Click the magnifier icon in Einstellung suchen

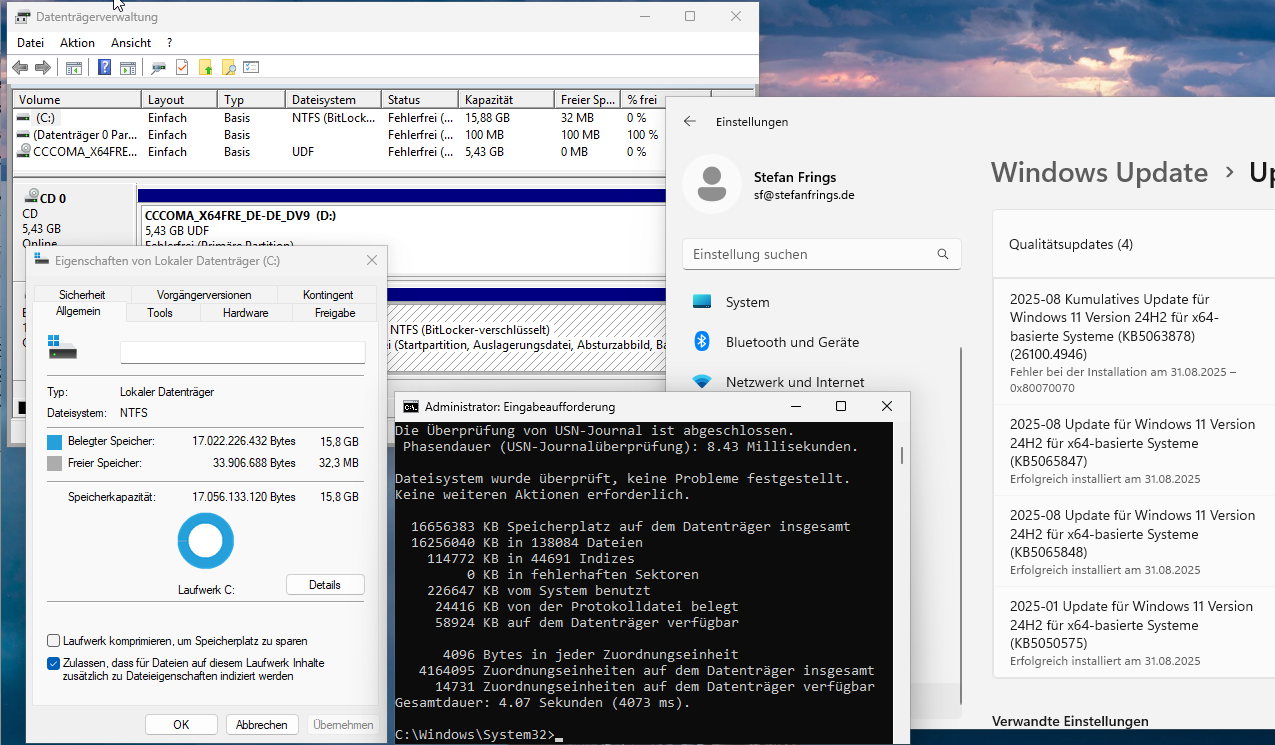pyautogui.click(x=943, y=254)
